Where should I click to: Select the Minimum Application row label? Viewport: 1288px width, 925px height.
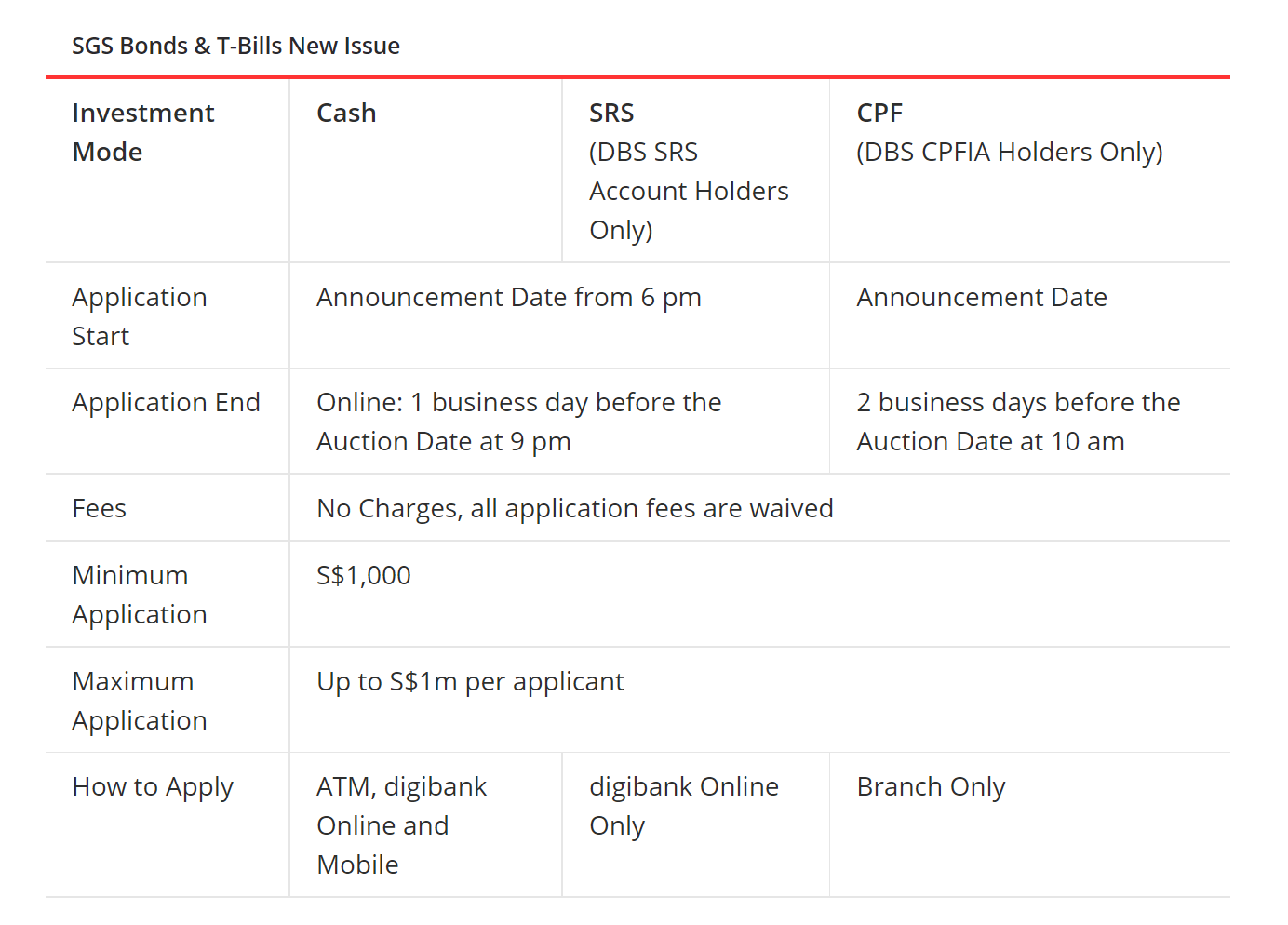140,595
